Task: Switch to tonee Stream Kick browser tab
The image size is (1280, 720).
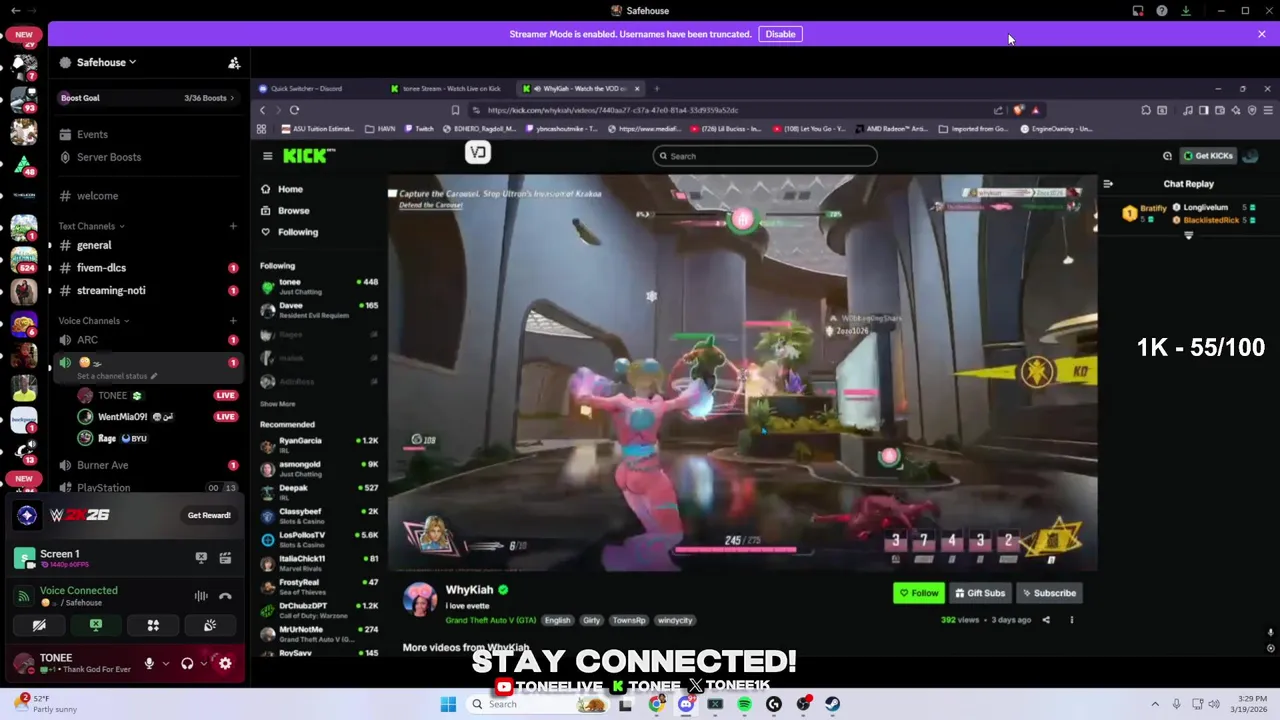Action: coord(451,89)
